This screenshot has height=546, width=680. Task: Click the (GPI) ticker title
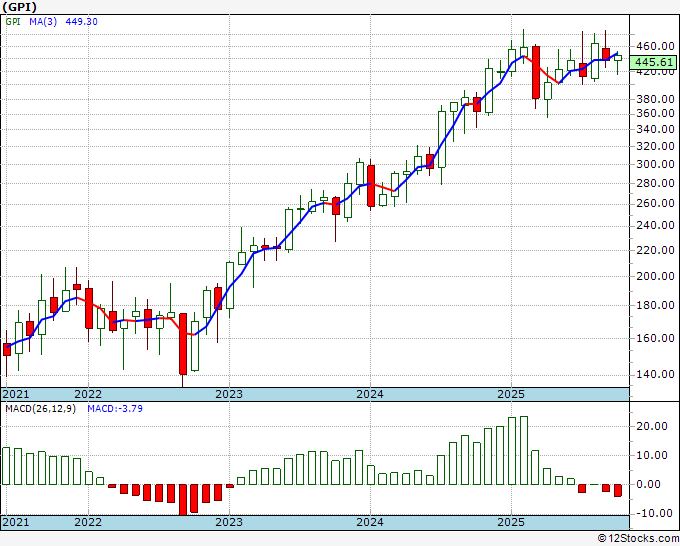[x=20, y=7]
